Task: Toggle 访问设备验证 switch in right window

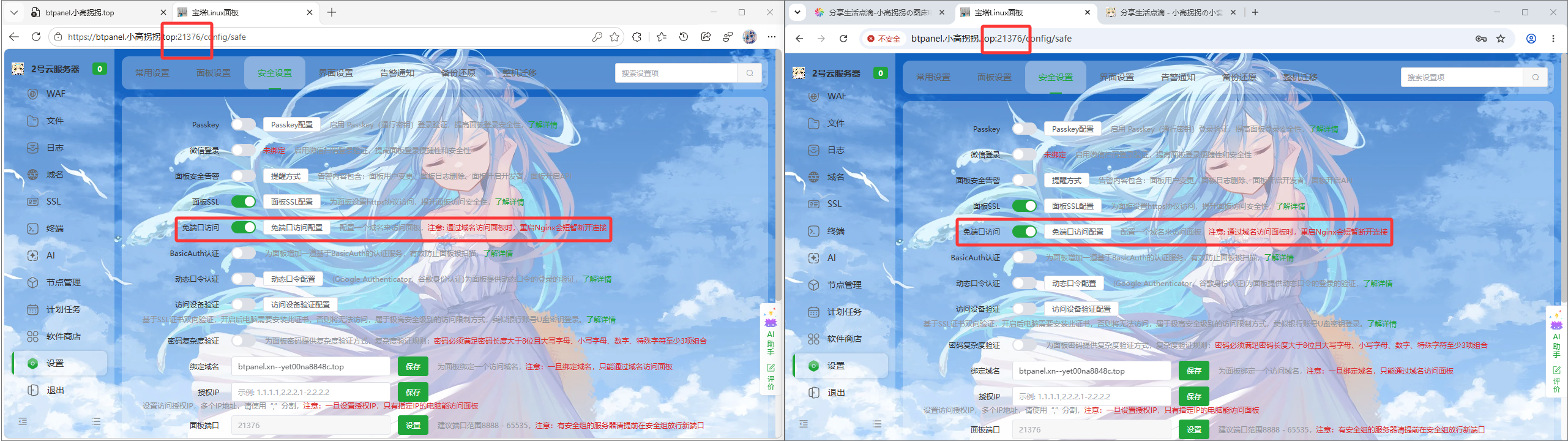Action: pyautogui.click(x=1025, y=309)
